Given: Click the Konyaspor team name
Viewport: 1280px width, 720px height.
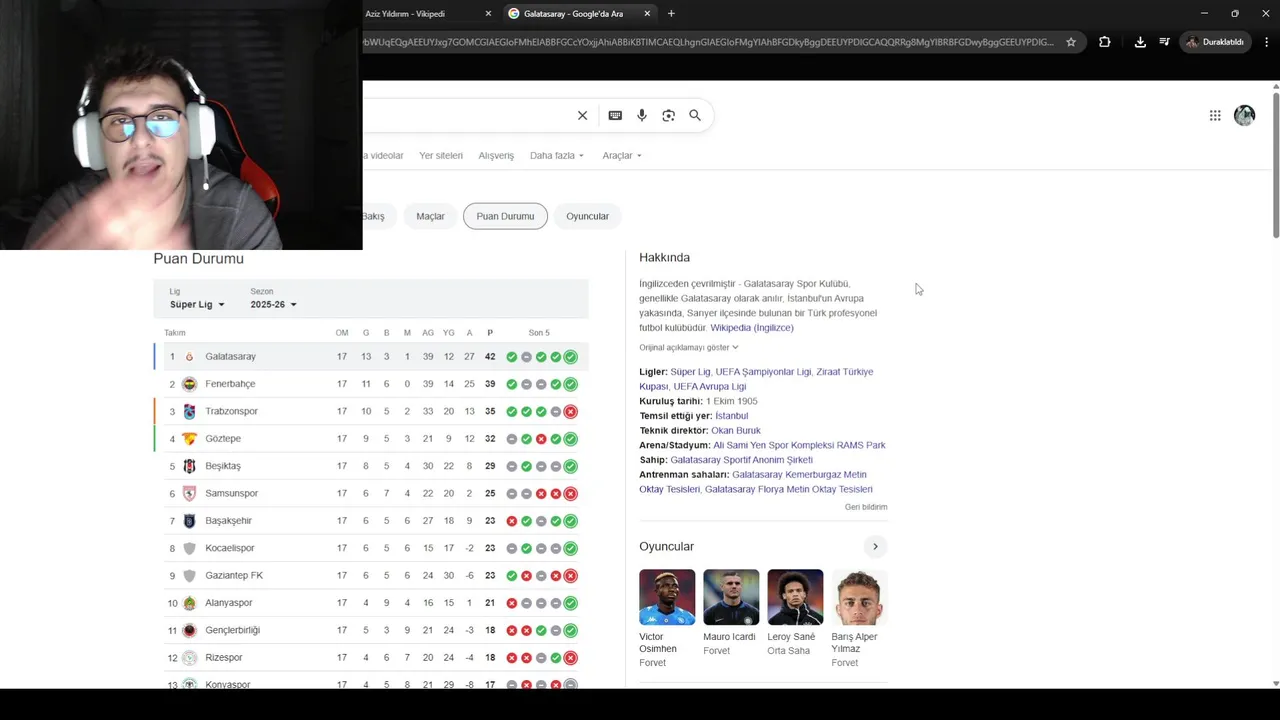Looking at the screenshot, I should coord(228,684).
